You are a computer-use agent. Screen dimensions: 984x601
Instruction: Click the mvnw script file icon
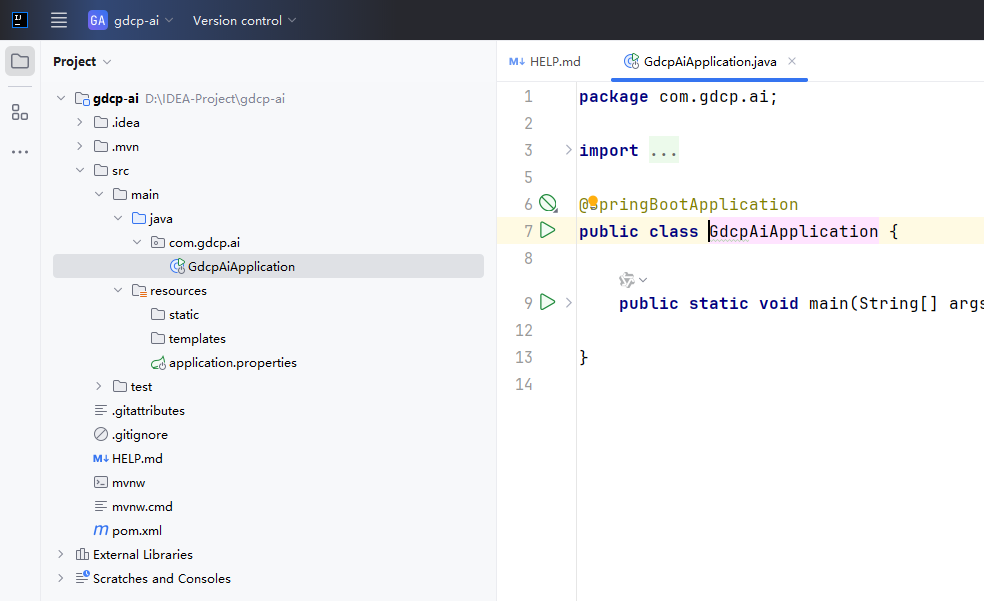click(100, 482)
